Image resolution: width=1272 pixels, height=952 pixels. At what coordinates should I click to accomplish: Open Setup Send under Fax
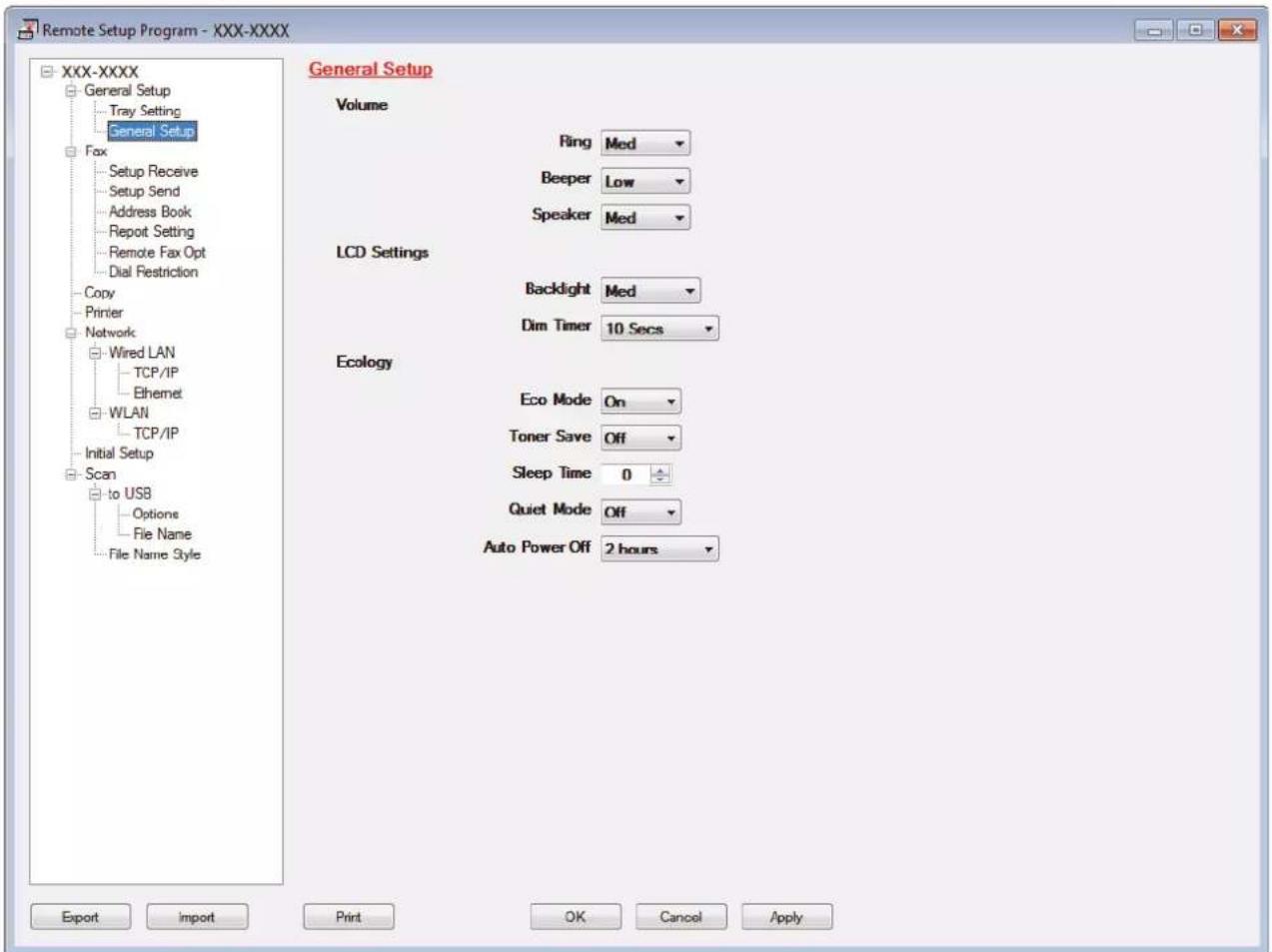[144, 191]
